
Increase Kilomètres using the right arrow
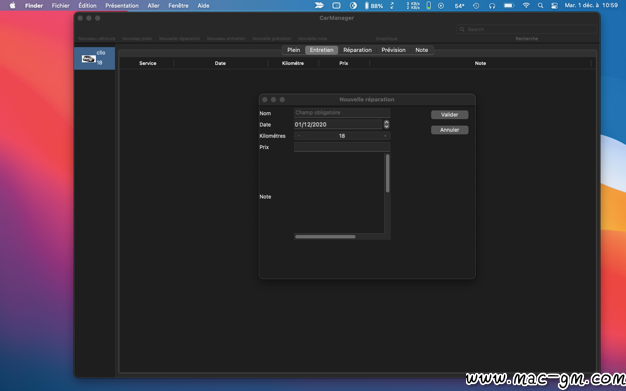click(x=385, y=136)
